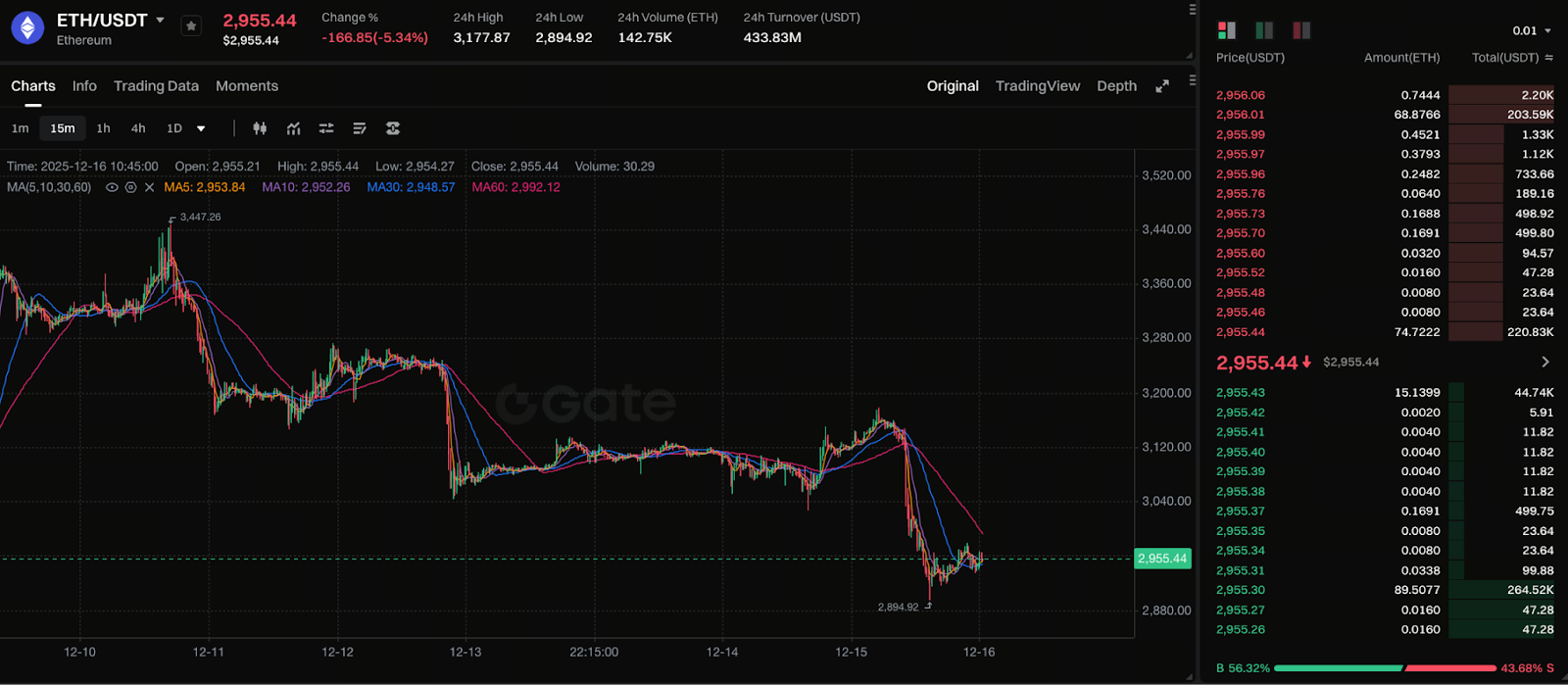Click ask price 2,956.06 in order book

point(1241,95)
